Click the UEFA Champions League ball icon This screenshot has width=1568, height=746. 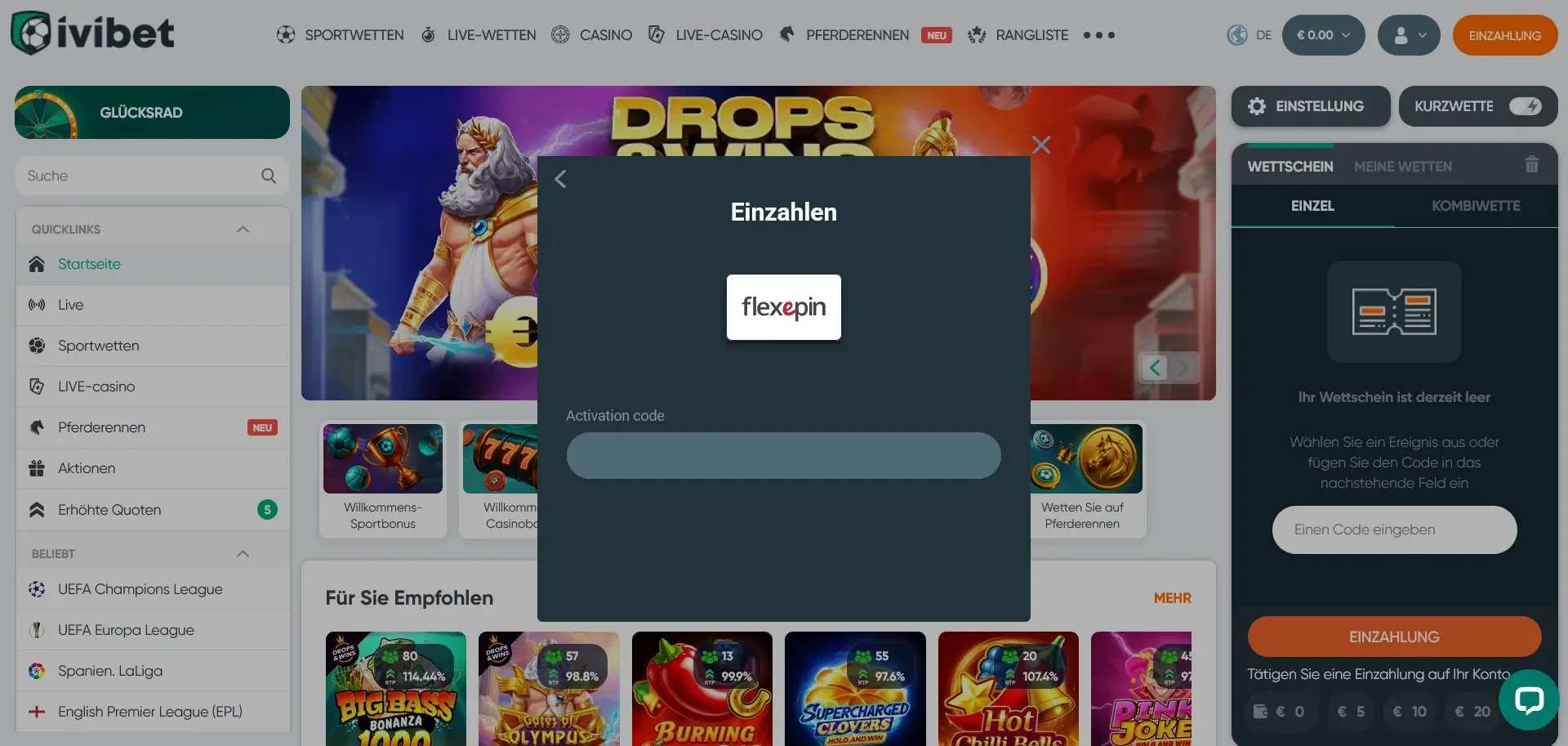click(37, 589)
